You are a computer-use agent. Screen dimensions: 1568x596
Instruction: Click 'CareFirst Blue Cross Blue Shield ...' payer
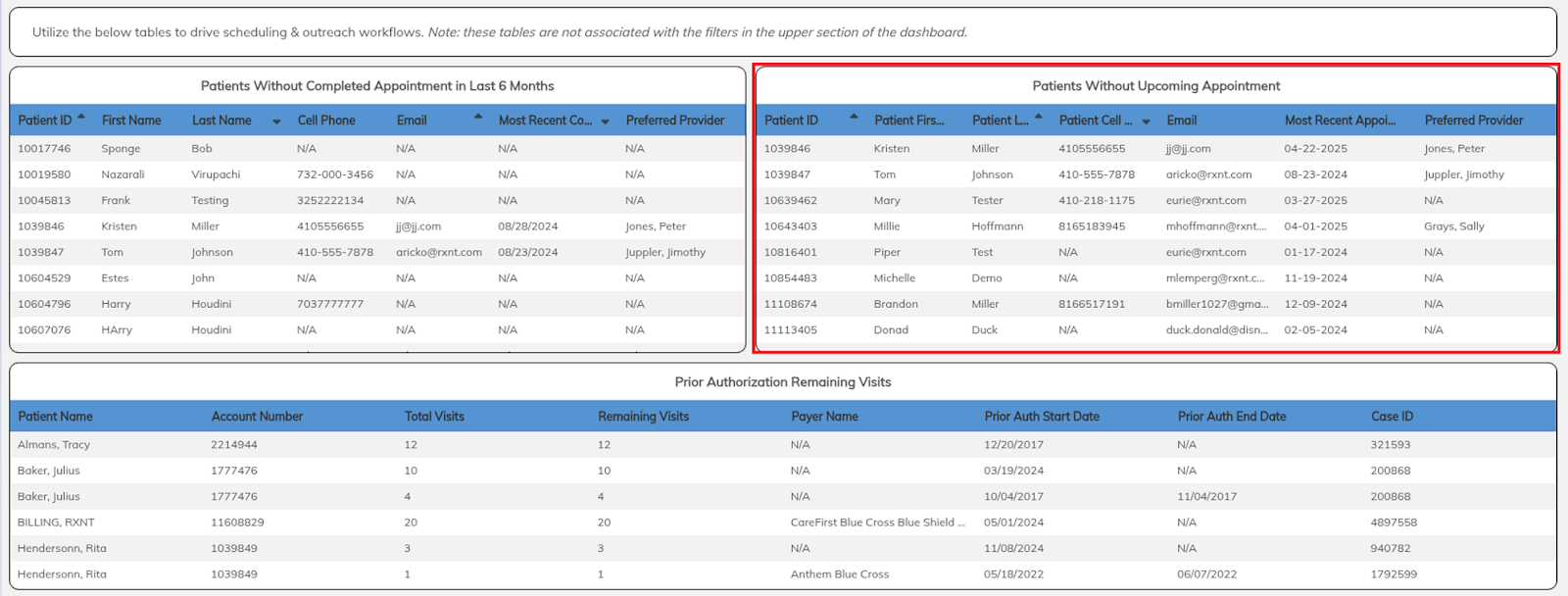click(x=878, y=522)
